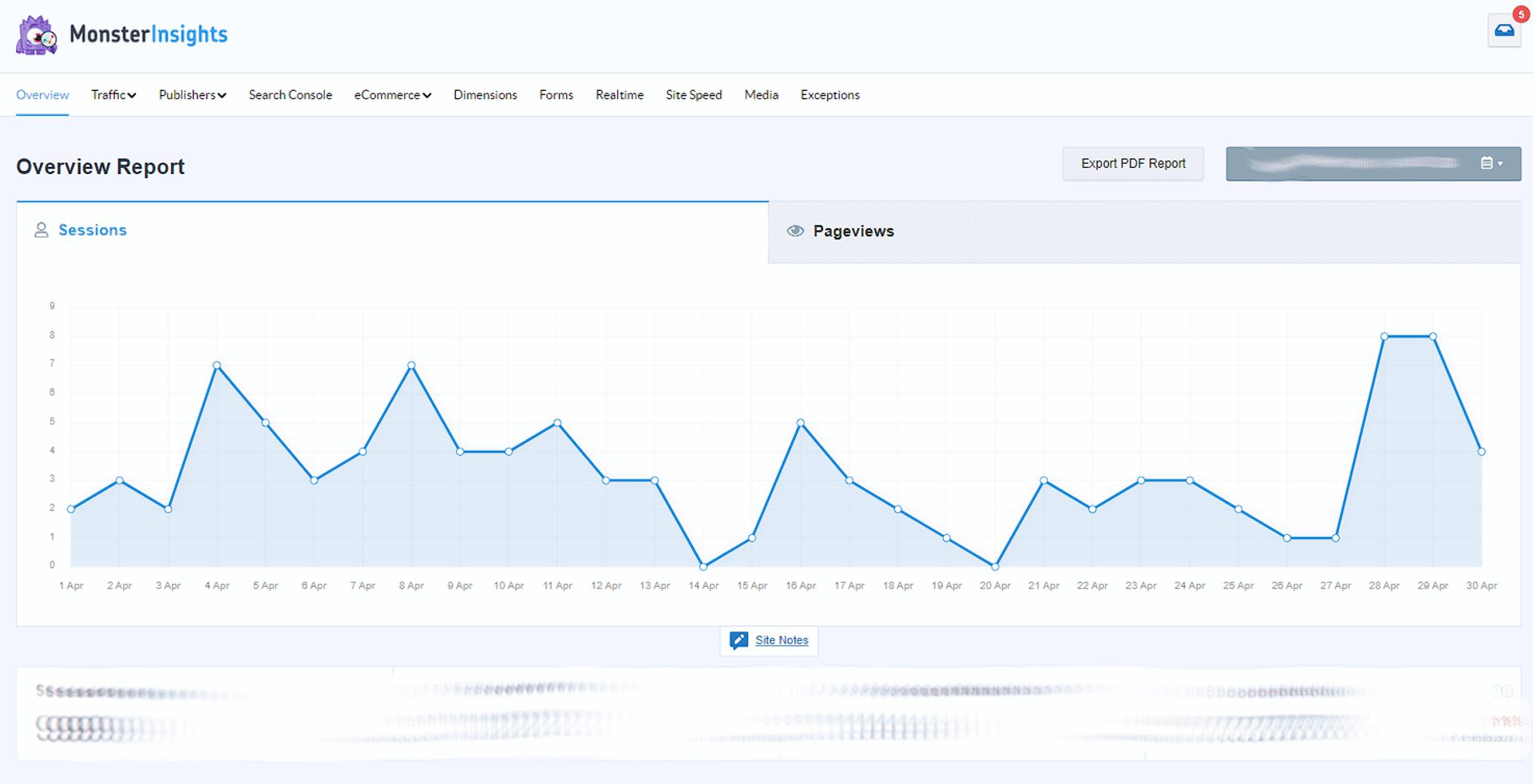Go to the Site Speed report
1533x784 pixels.
click(693, 95)
